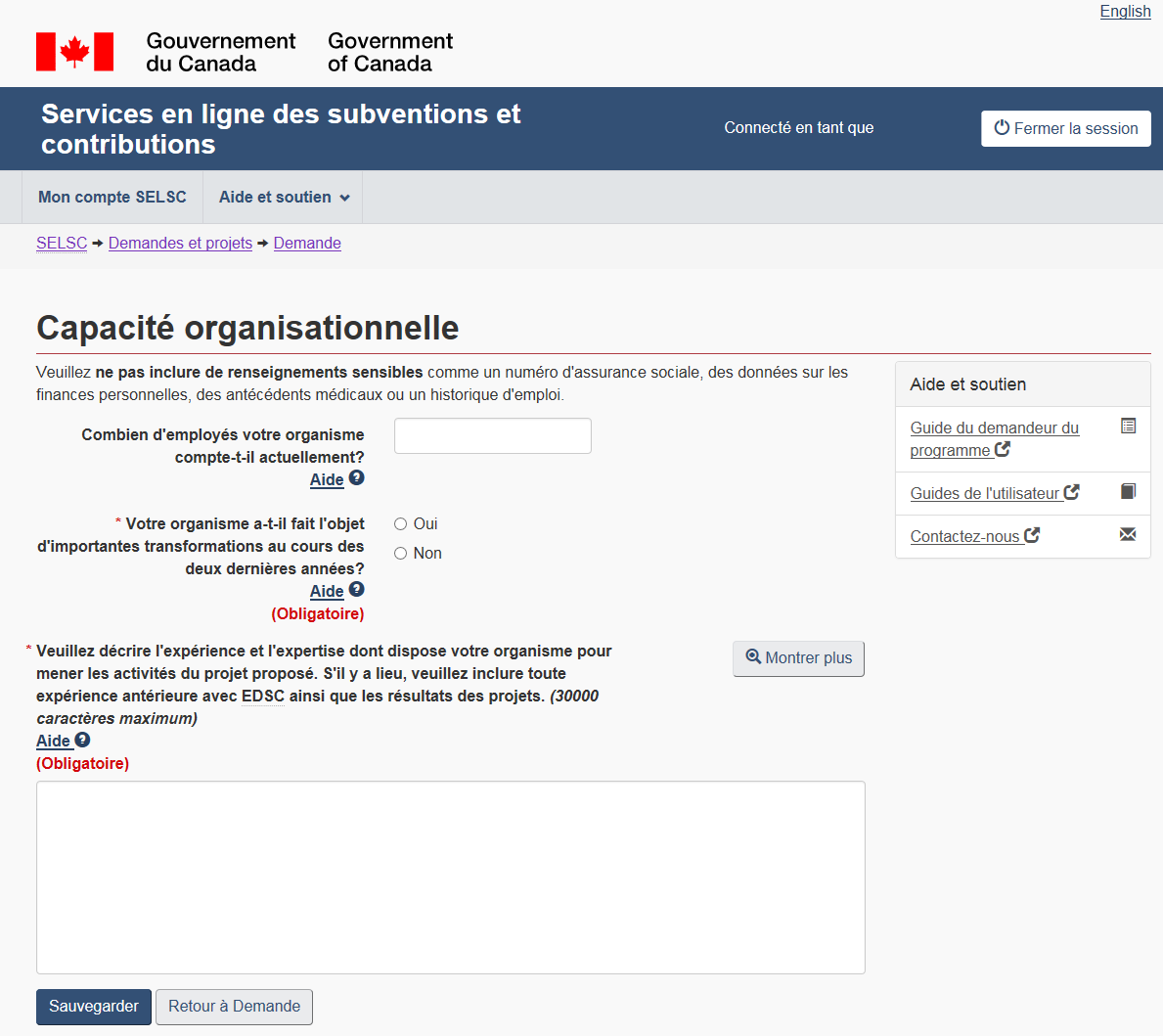Click Retour à Demande button
The height and width of the screenshot is (1036, 1163).
[x=234, y=1007]
